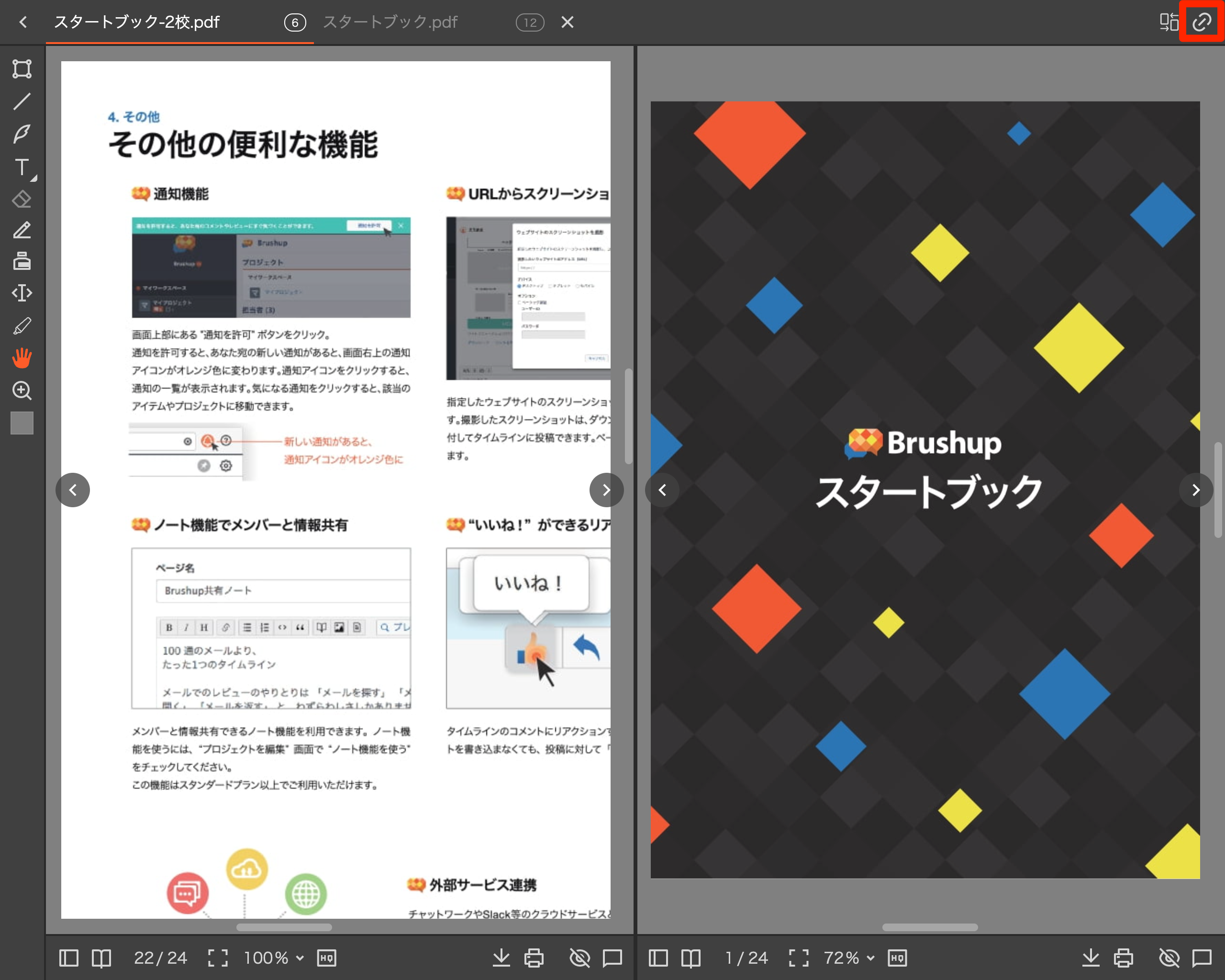Switch to スタートブック-2校.pdf tab

tap(136, 22)
